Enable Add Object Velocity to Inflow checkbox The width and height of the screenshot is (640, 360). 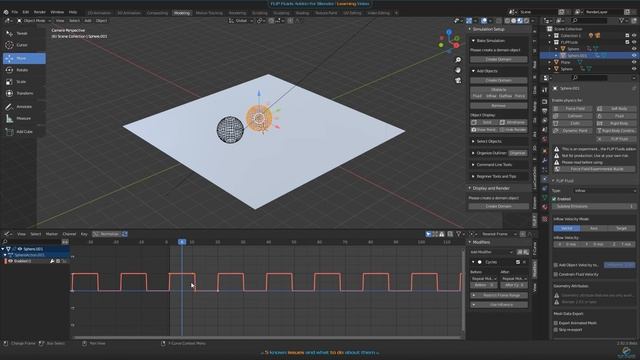[x=556, y=265]
